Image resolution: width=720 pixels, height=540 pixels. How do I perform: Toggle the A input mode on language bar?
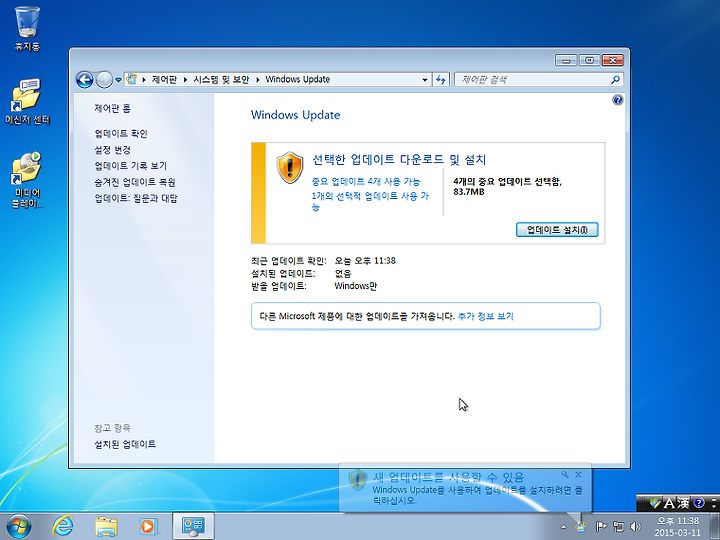tap(669, 503)
